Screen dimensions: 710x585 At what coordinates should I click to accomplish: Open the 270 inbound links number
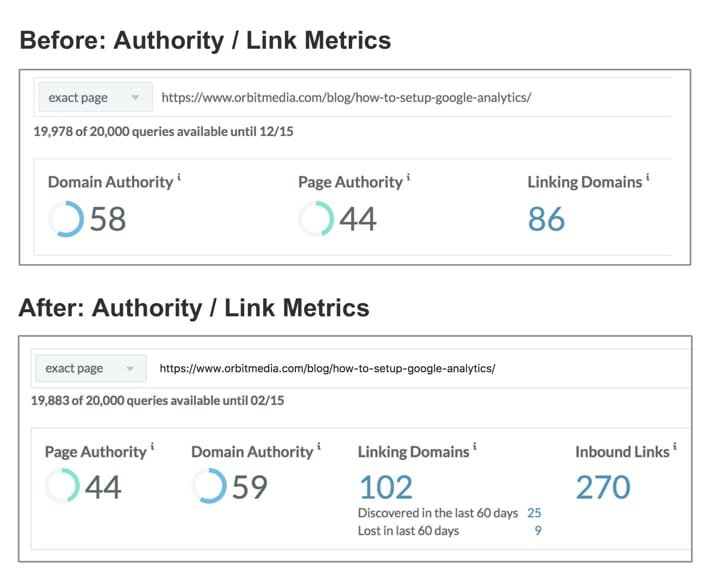pos(603,487)
